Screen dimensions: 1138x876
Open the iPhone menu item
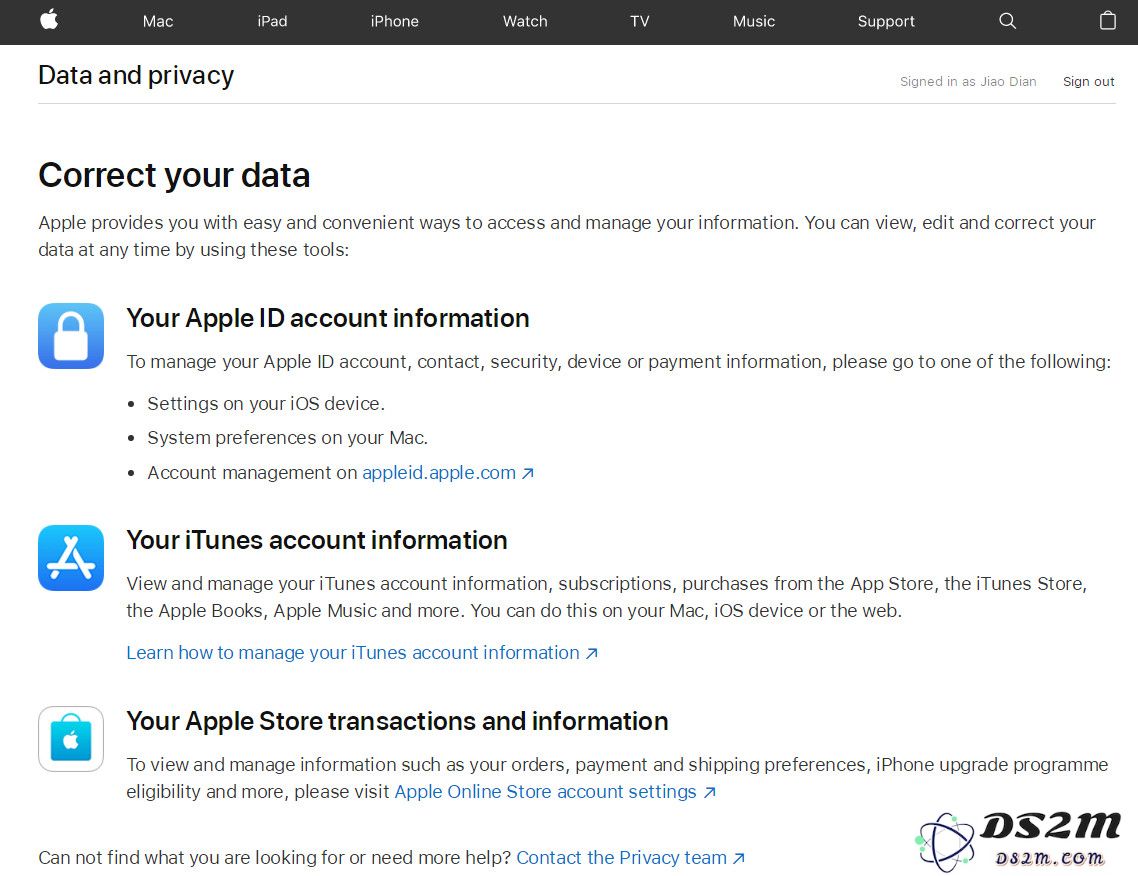(394, 21)
